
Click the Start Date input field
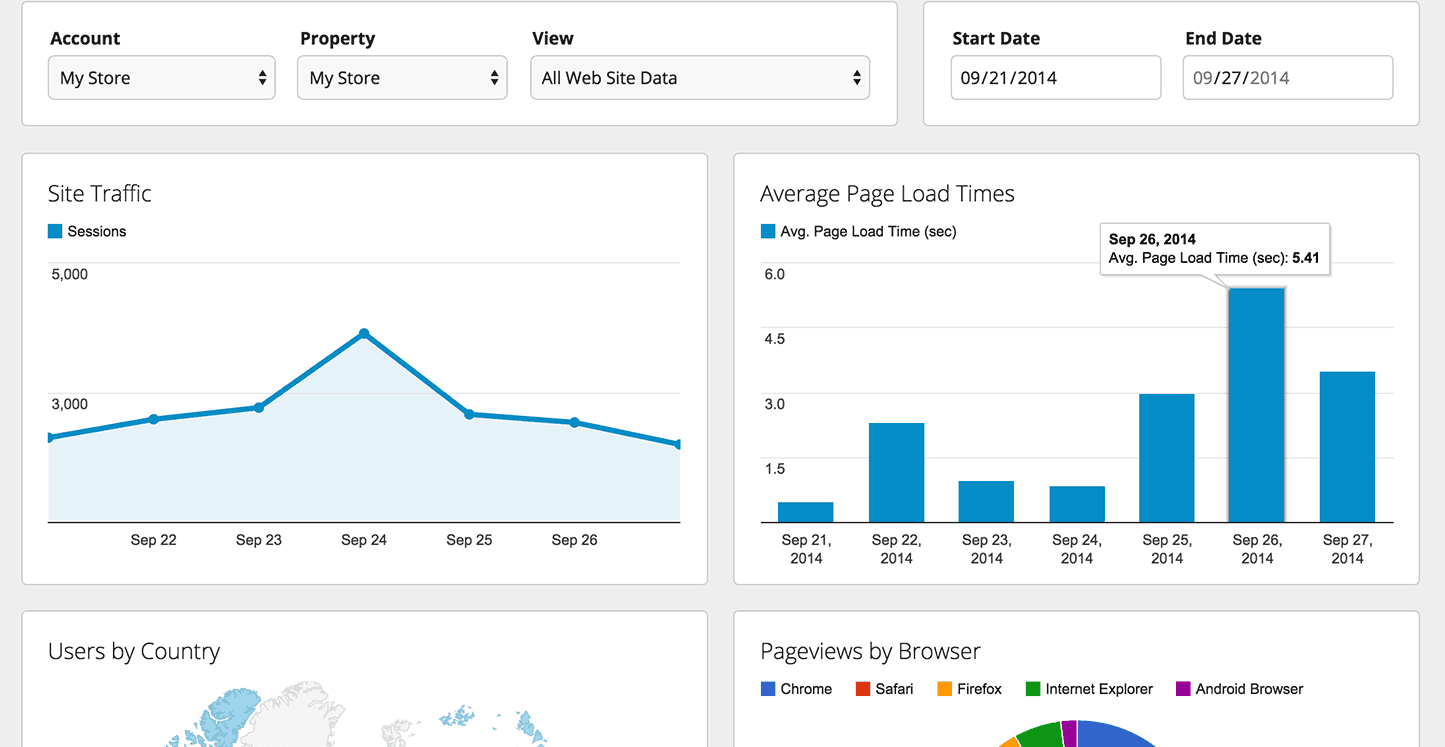point(1056,78)
